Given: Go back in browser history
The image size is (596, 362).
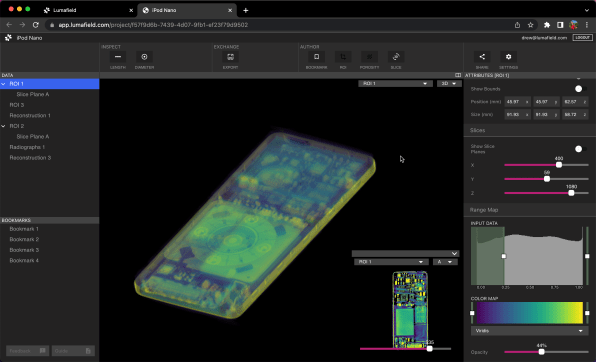Looking at the screenshot, I should point(9,25).
